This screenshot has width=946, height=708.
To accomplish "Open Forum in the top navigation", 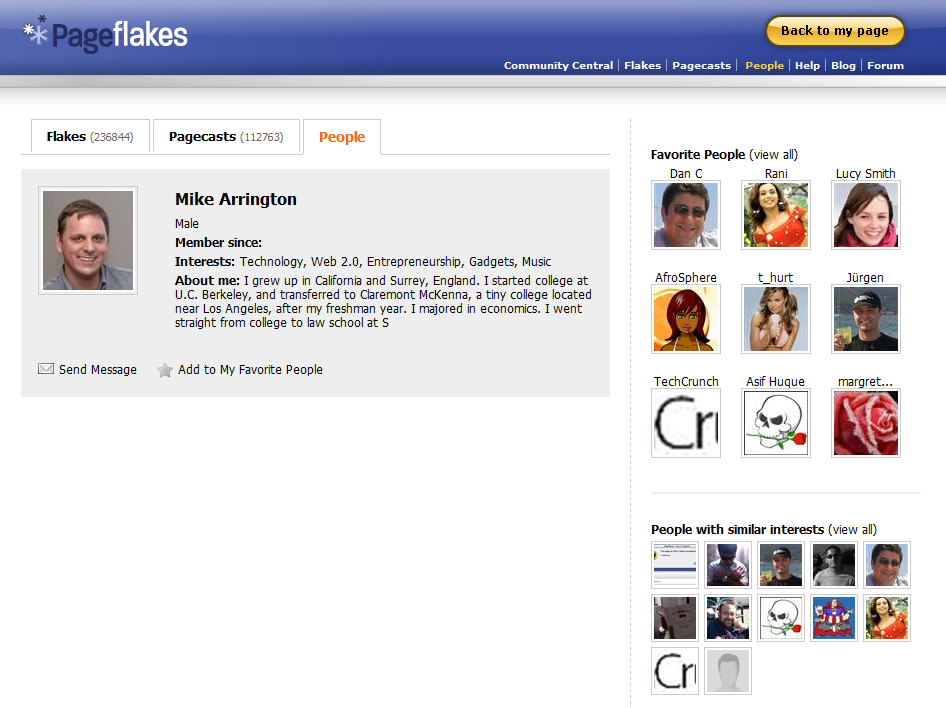I will pyautogui.click(x=886, y=65).
